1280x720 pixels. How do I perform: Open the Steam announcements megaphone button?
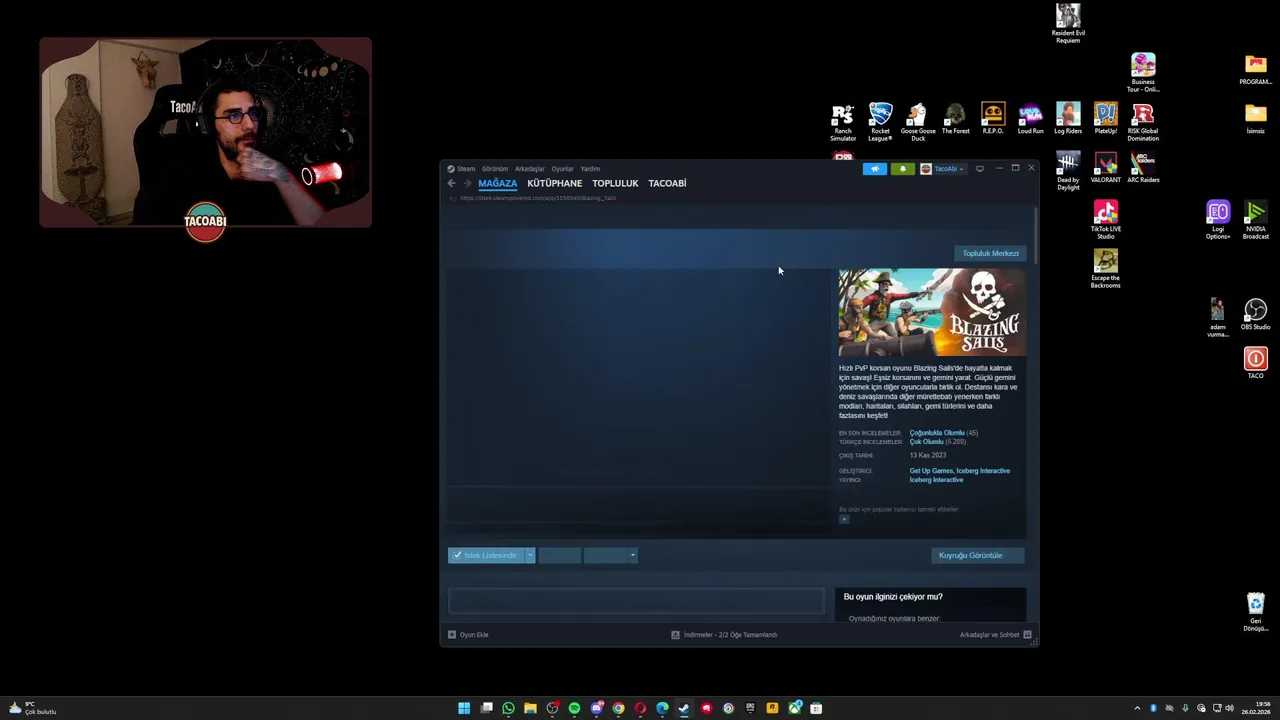click(875, 169)
